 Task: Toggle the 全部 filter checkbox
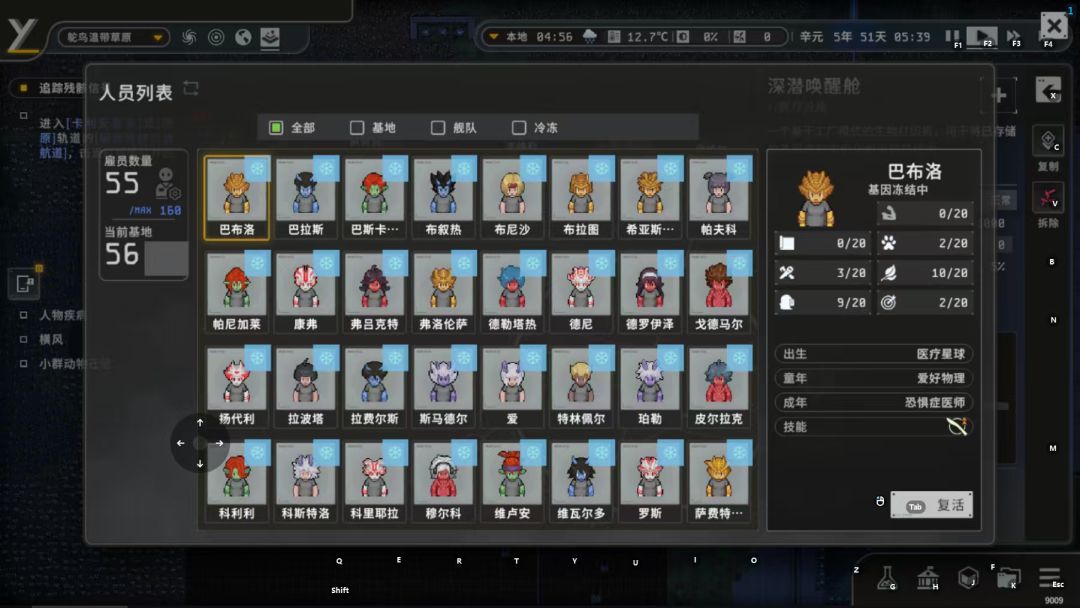pos(276,127)
